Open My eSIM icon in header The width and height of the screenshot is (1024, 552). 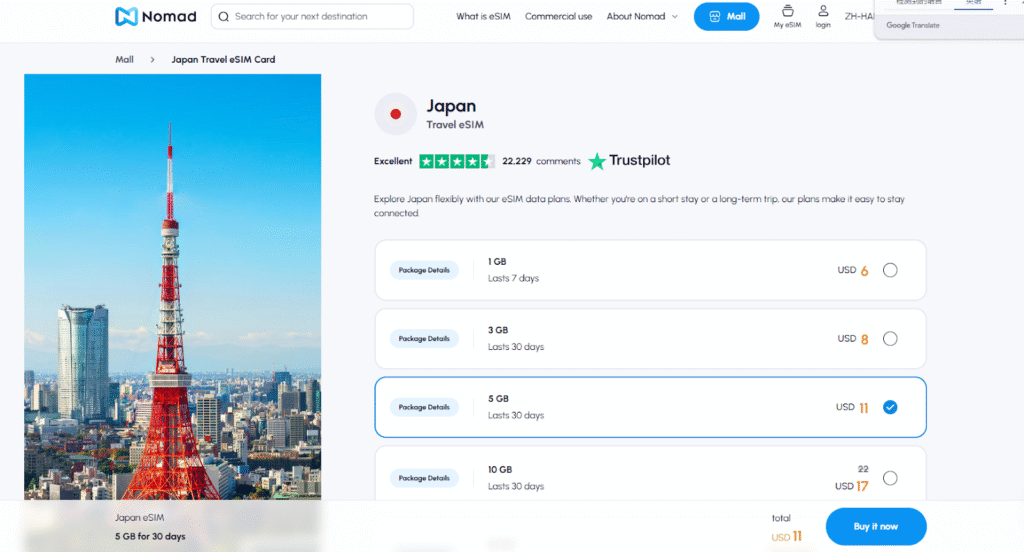coord(787,12)
